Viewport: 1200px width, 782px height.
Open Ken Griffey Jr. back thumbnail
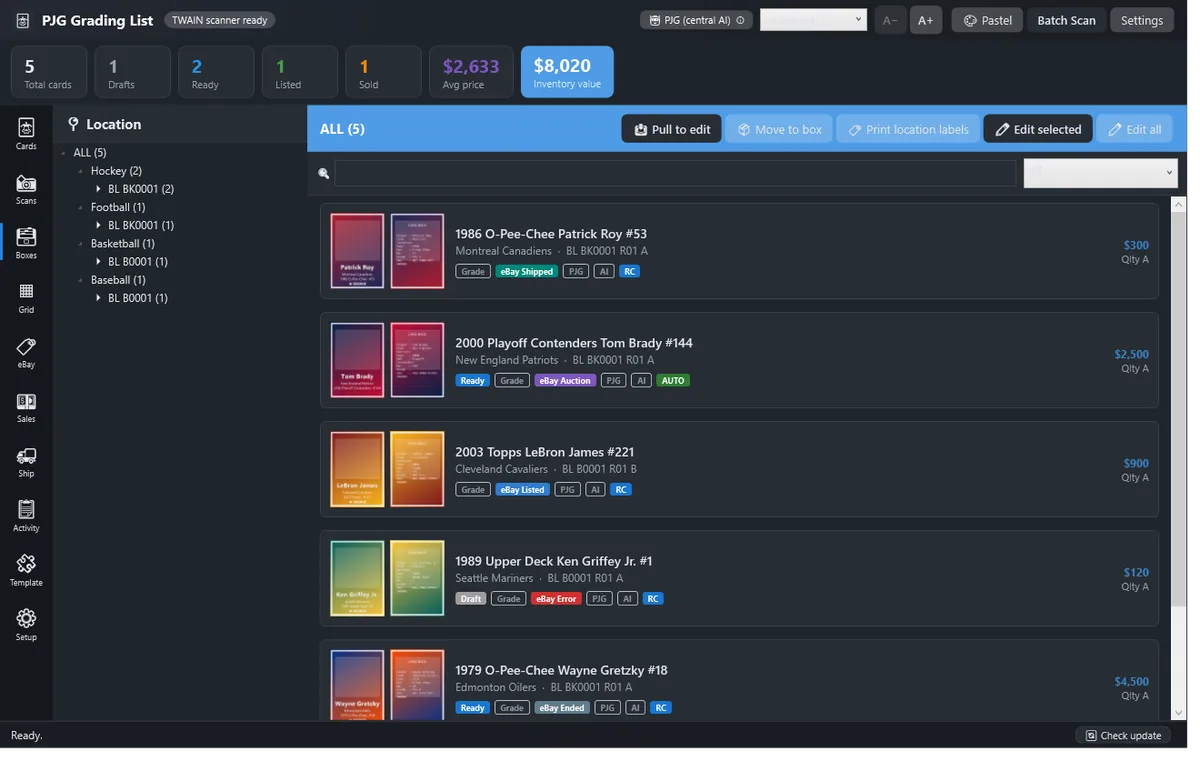pos(417,578)
